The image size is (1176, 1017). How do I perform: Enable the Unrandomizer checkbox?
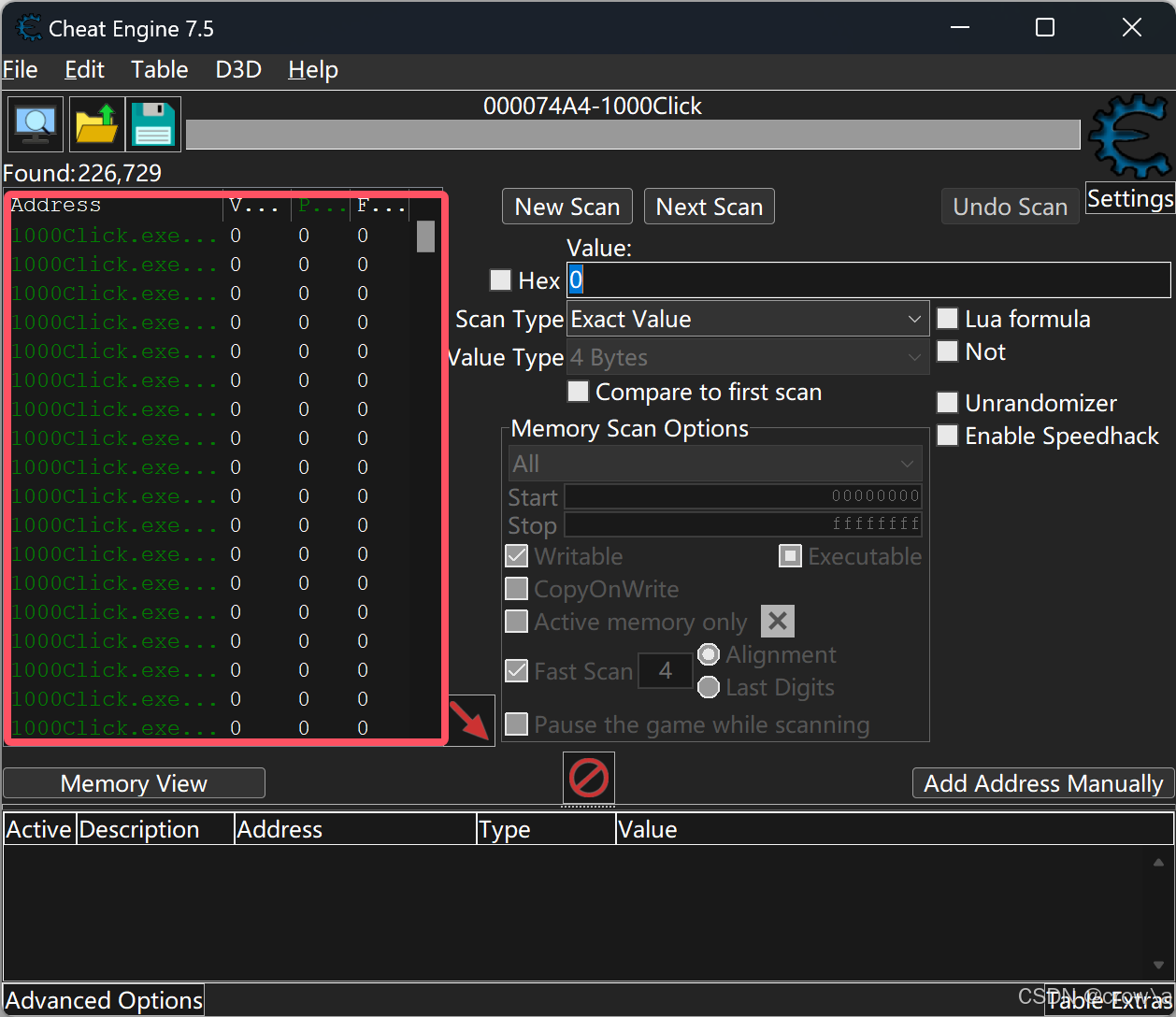(x=947, y=402)
